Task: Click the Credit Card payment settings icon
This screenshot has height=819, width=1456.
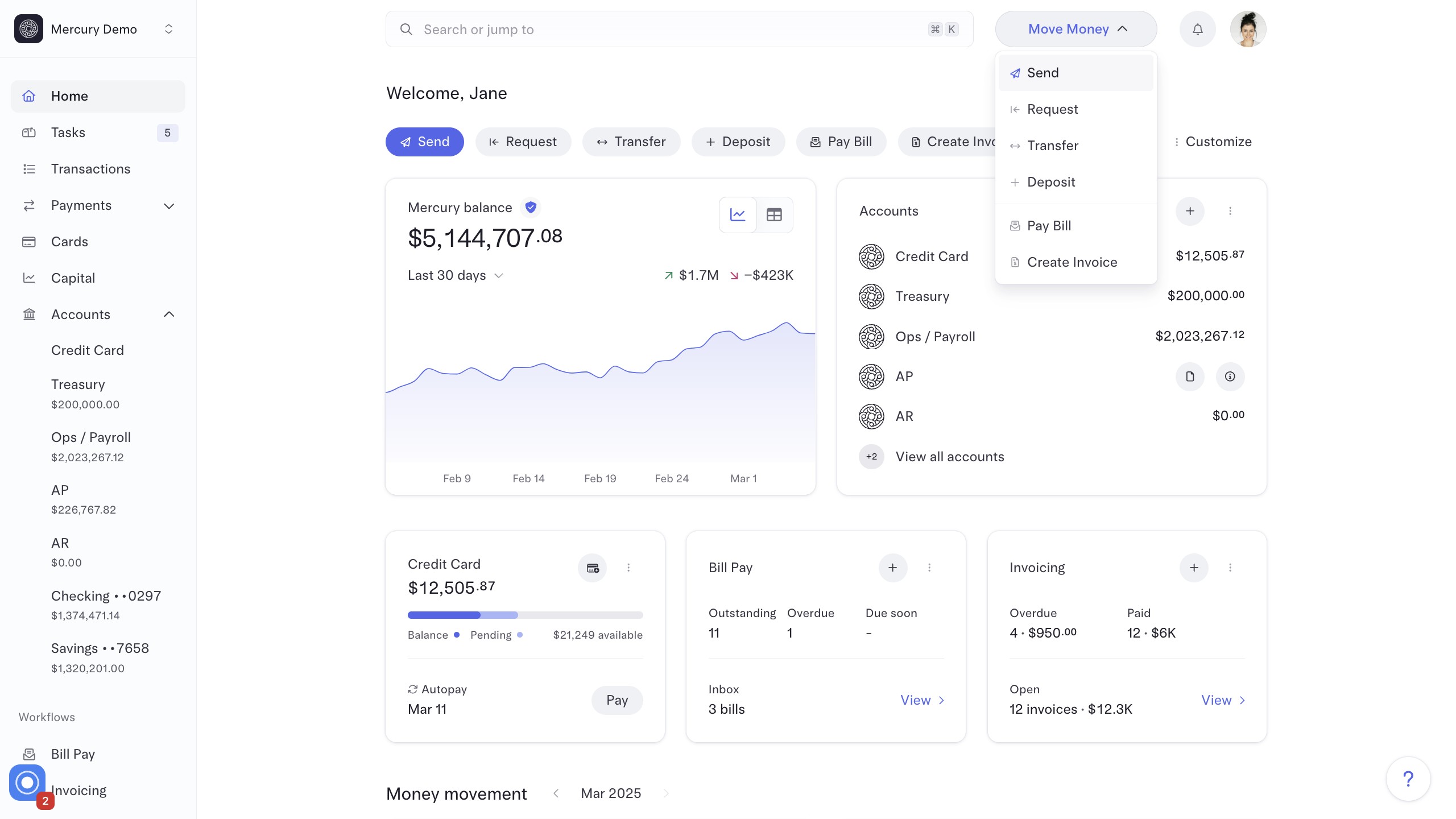Action: pos(592,568)
